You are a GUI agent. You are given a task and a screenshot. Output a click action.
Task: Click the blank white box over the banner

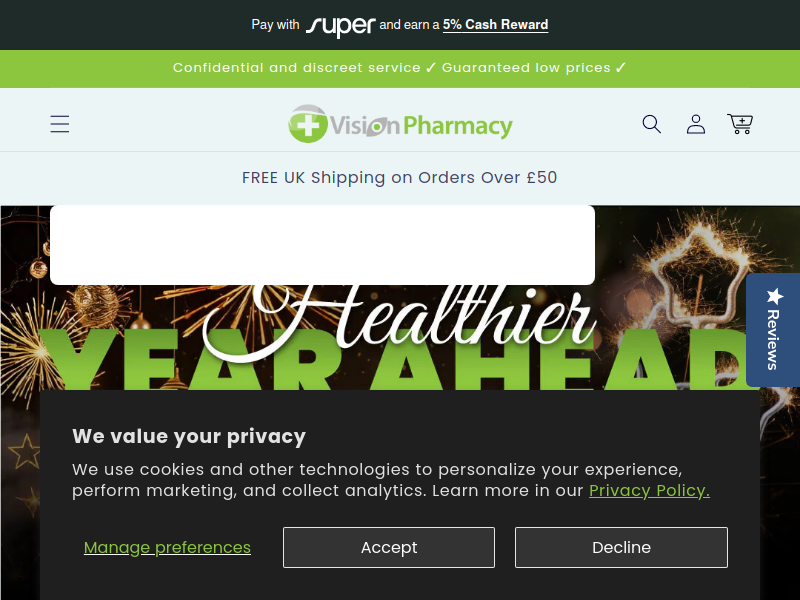click(x=322, y=245)
